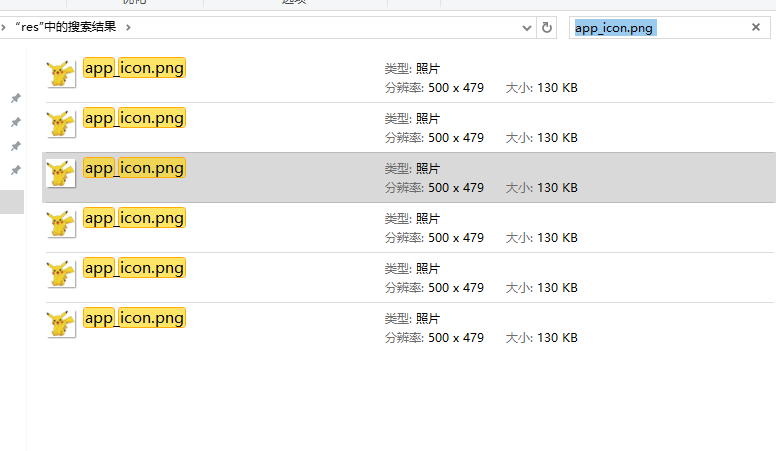The width and height of the screenshot is (776, 451).
Task: Click the fourth pin icon in sidebar
Action: tap(16, 170)
